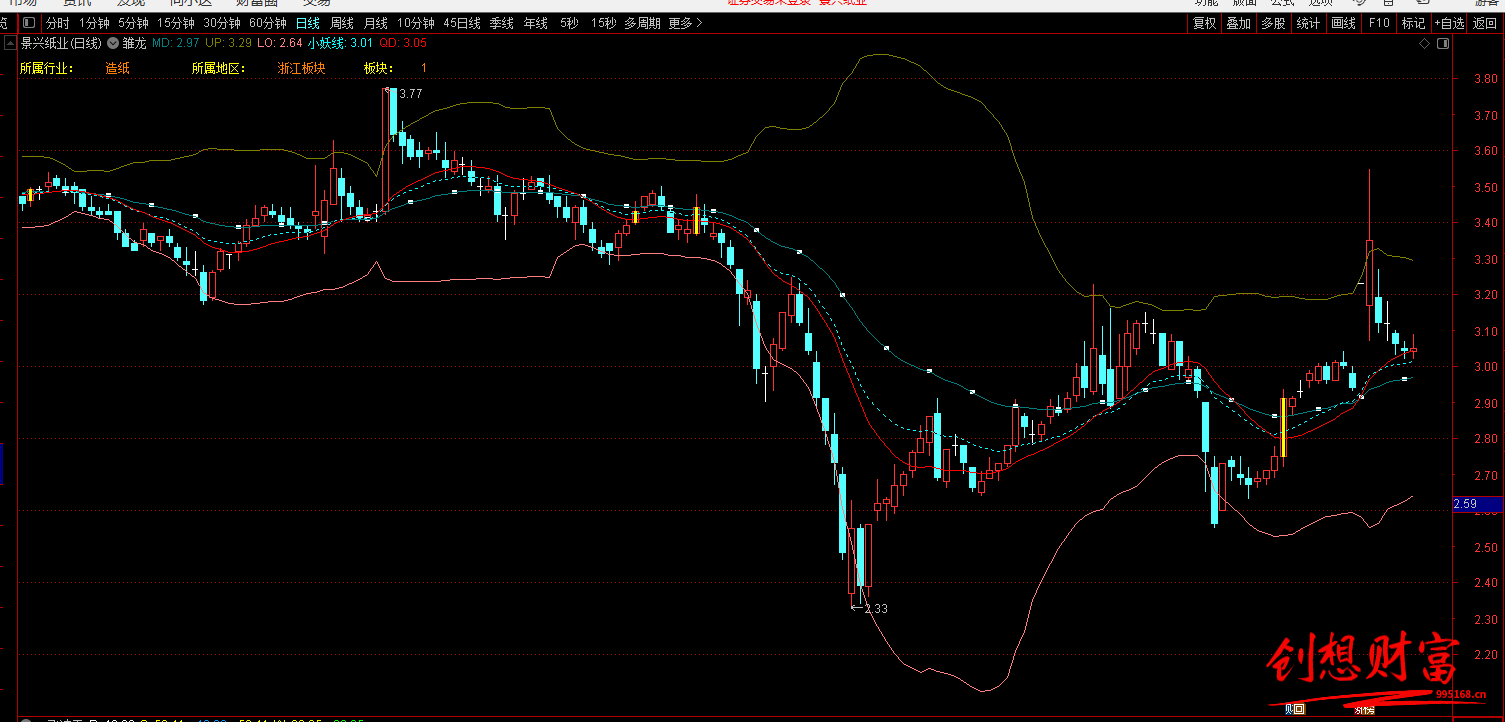The height and width of the screenshot is (722, 1505).
Task: Click the 3.77 high price marker
Action: coord(410,93)
